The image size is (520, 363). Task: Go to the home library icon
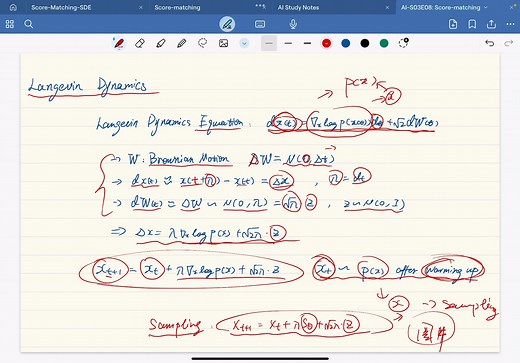(x=13, y=7)
